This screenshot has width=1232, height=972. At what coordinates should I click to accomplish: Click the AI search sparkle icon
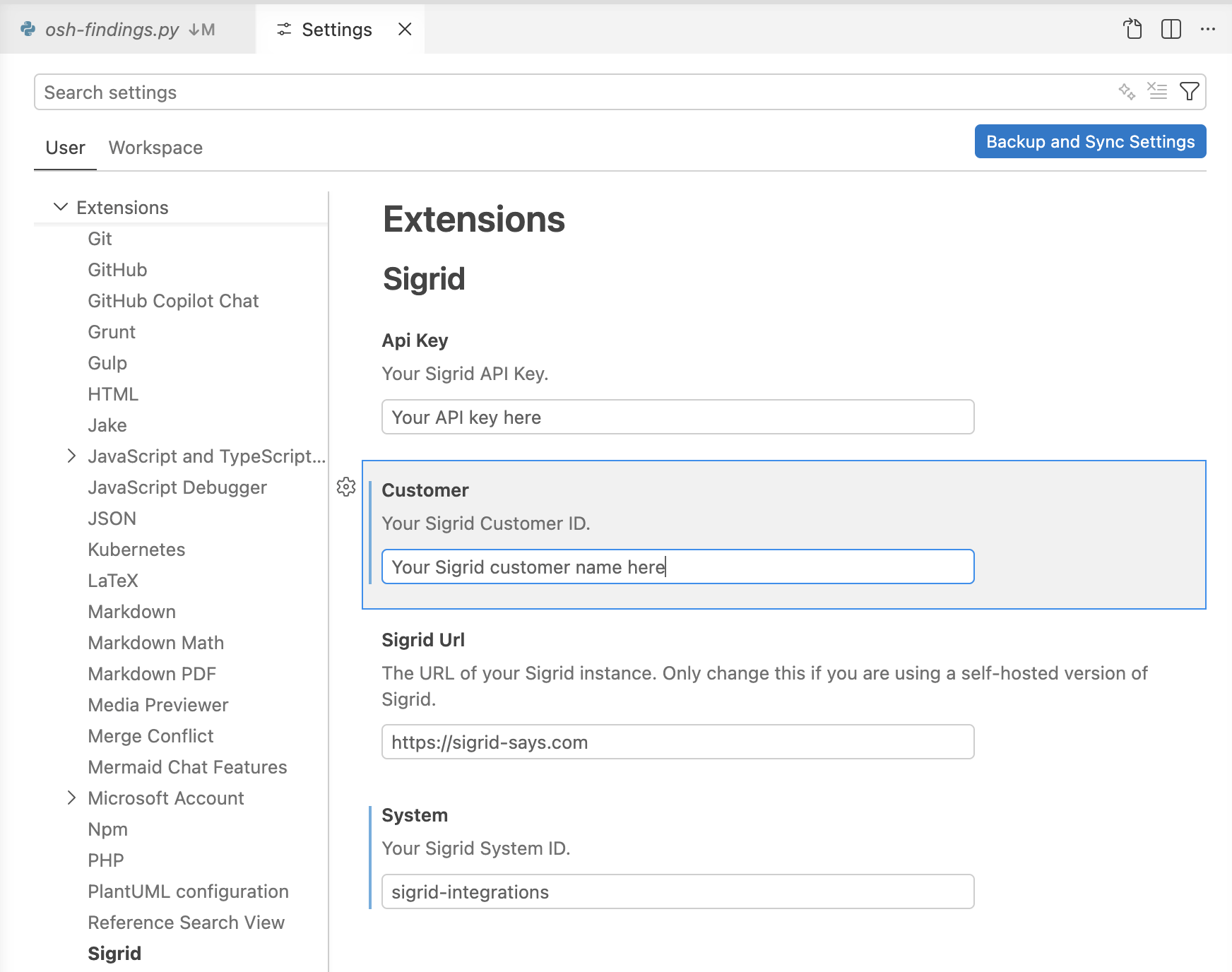(1127, 92)
